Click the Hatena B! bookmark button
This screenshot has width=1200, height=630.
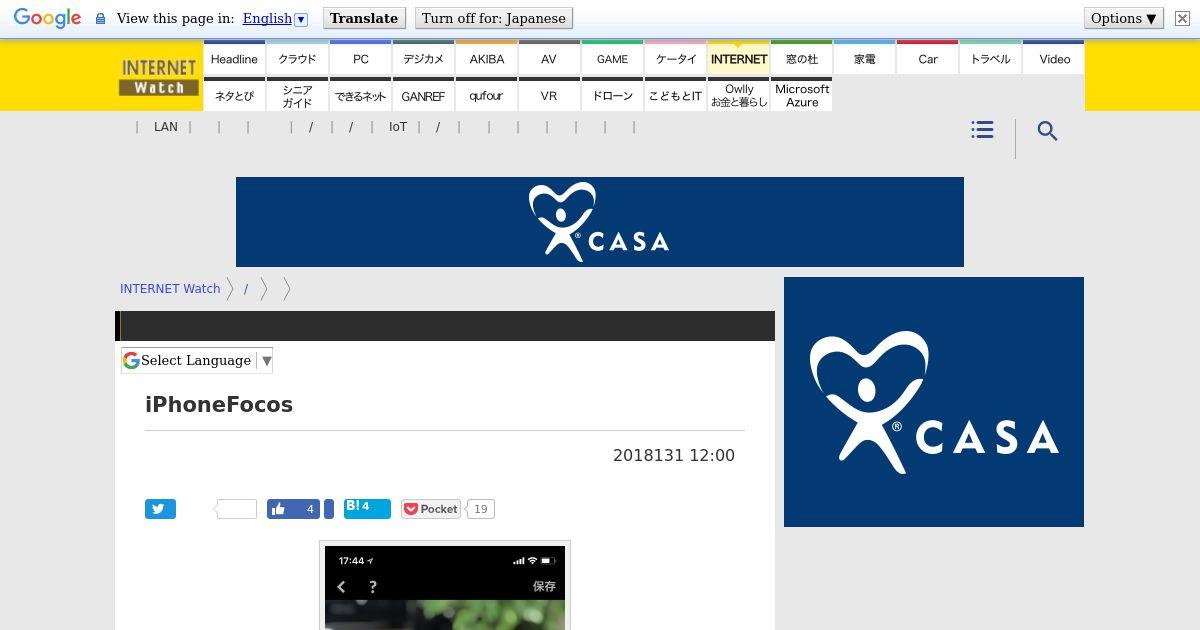(367, 508)
